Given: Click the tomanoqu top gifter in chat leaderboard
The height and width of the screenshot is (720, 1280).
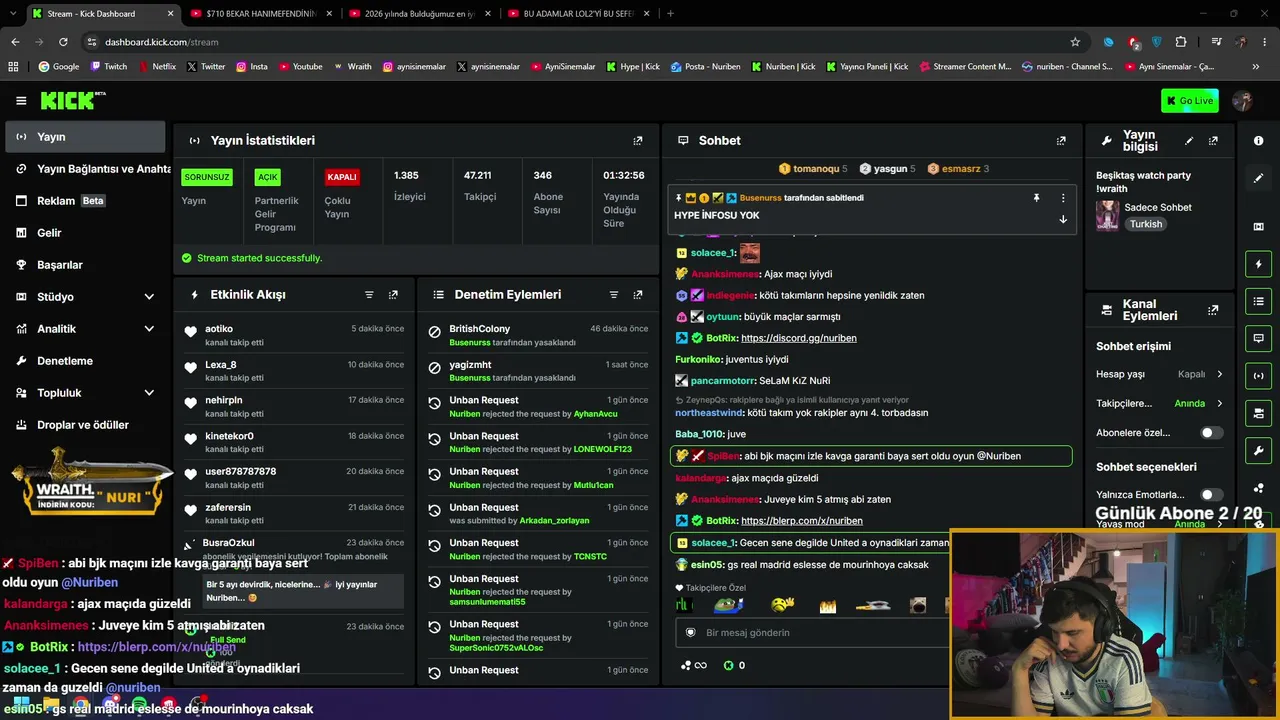Looking at the screenshot, I should pos(812,169).
